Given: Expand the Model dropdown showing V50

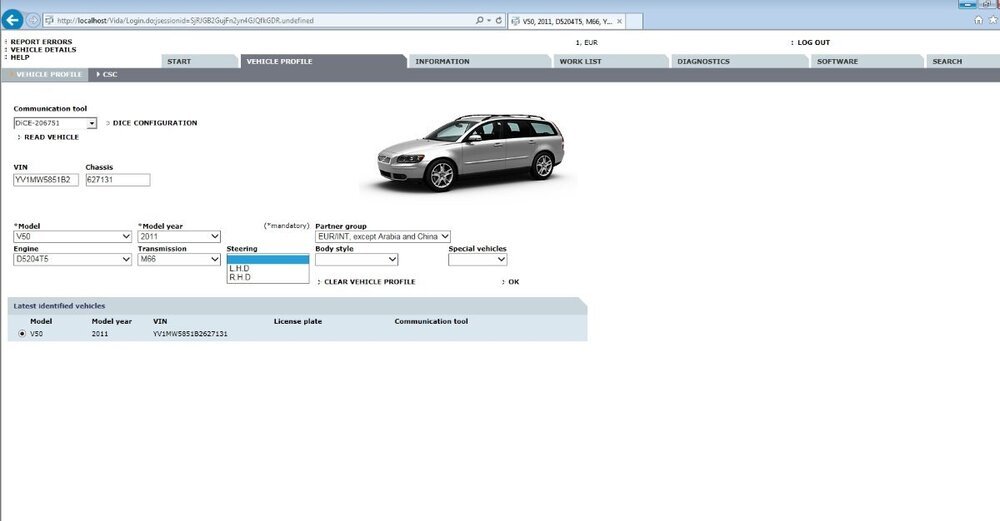Looking at the screenshot, I should pos(72,237).
